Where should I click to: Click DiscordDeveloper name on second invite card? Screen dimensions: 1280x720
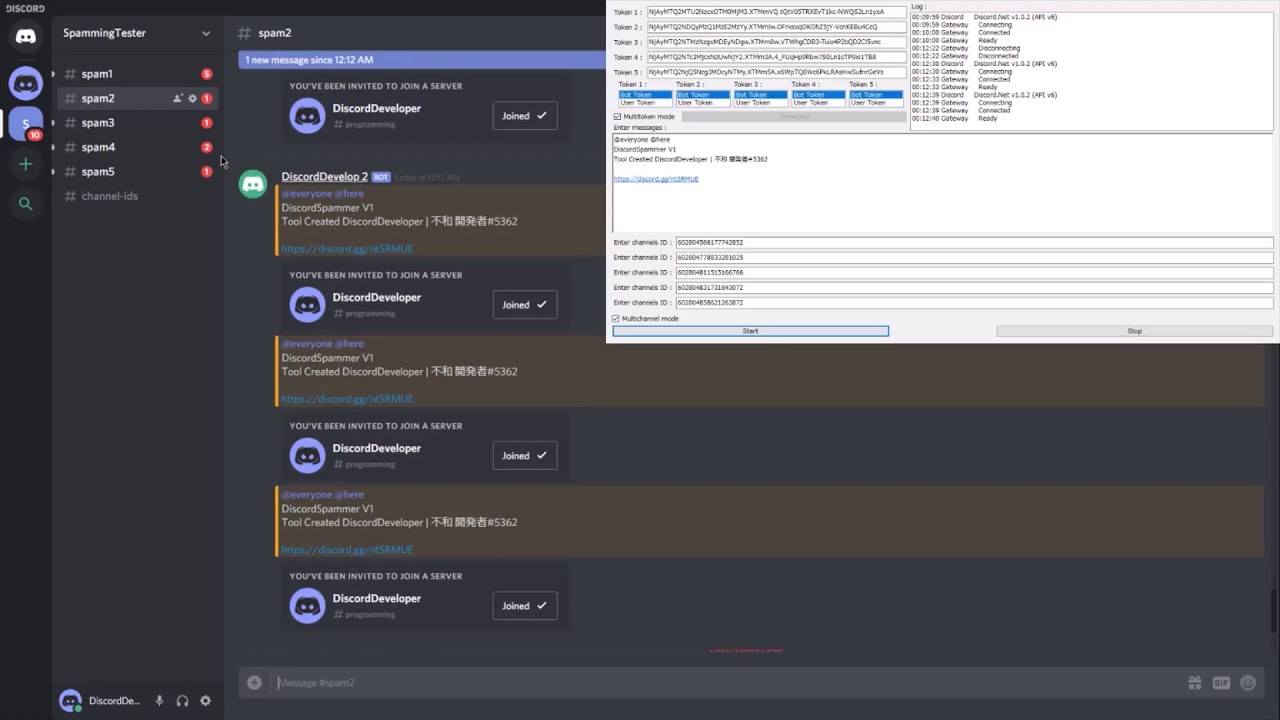click(377, 298)
